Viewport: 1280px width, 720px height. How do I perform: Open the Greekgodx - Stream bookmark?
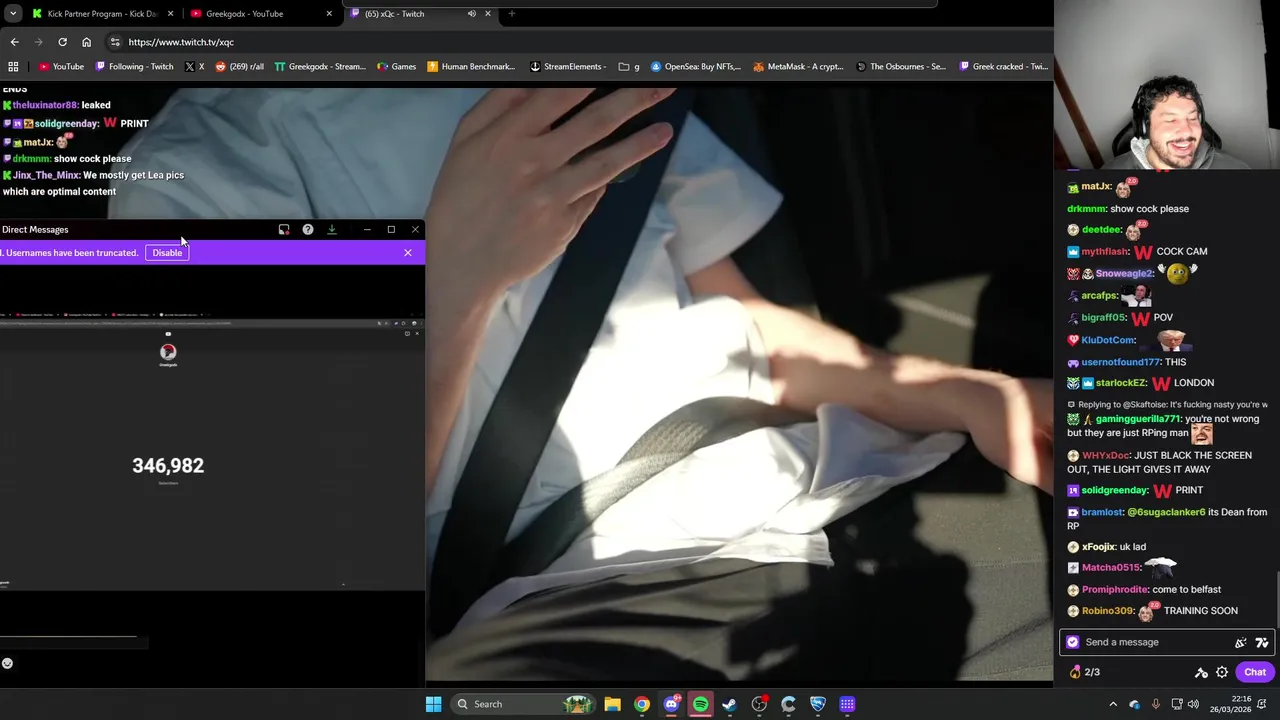320,67
